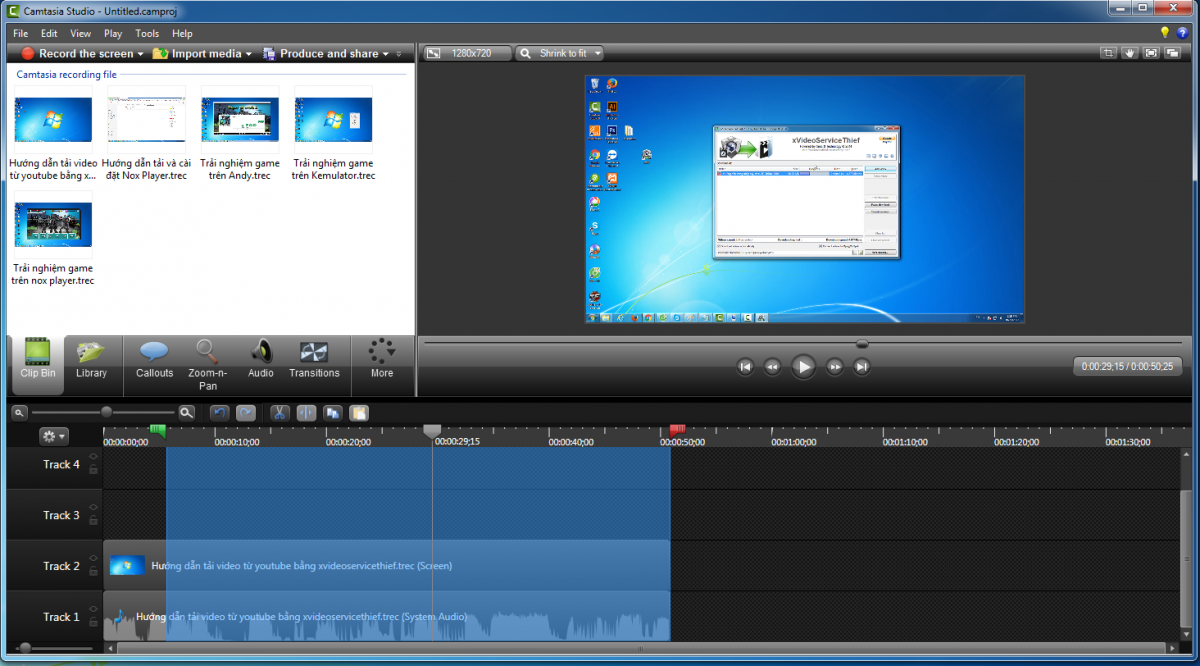Viewport: 1200px width, 666px height.
Task: Open the Transitions panel
Action: point(314,358)
